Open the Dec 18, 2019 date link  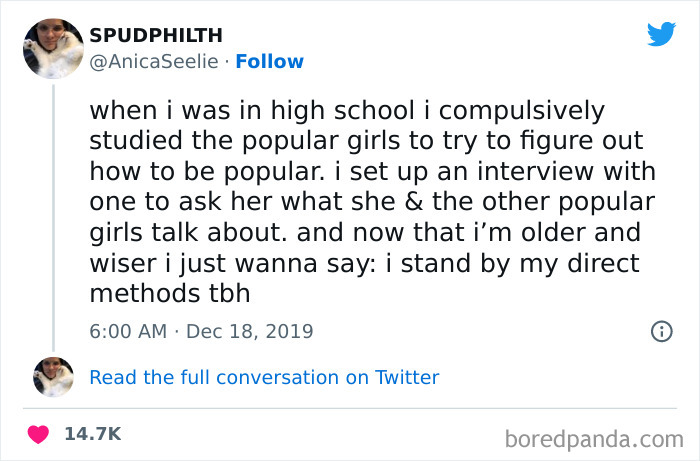(248, 331)
